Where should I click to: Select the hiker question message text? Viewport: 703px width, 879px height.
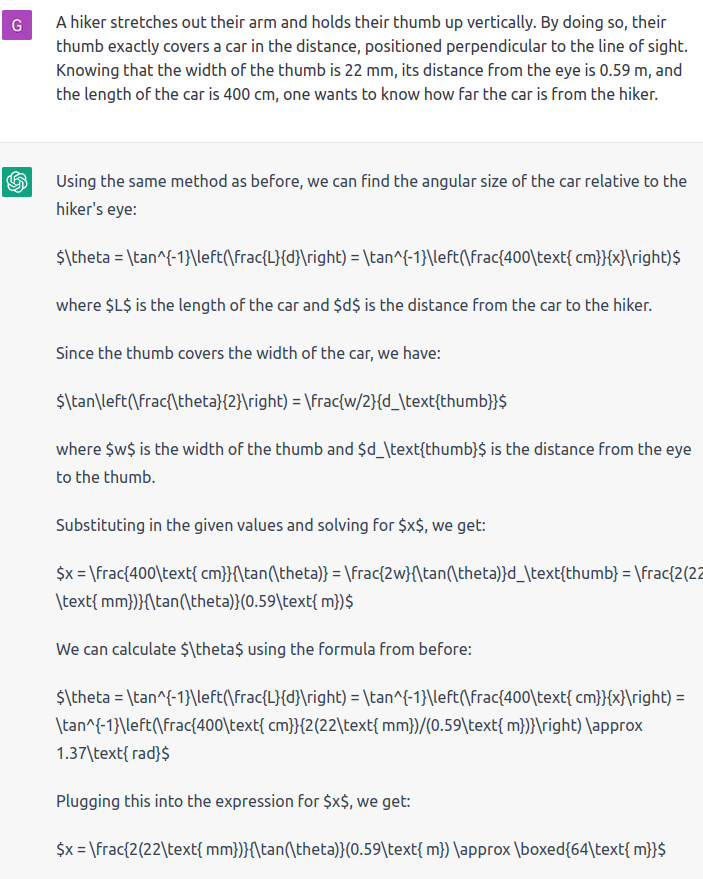click(372, 58)
